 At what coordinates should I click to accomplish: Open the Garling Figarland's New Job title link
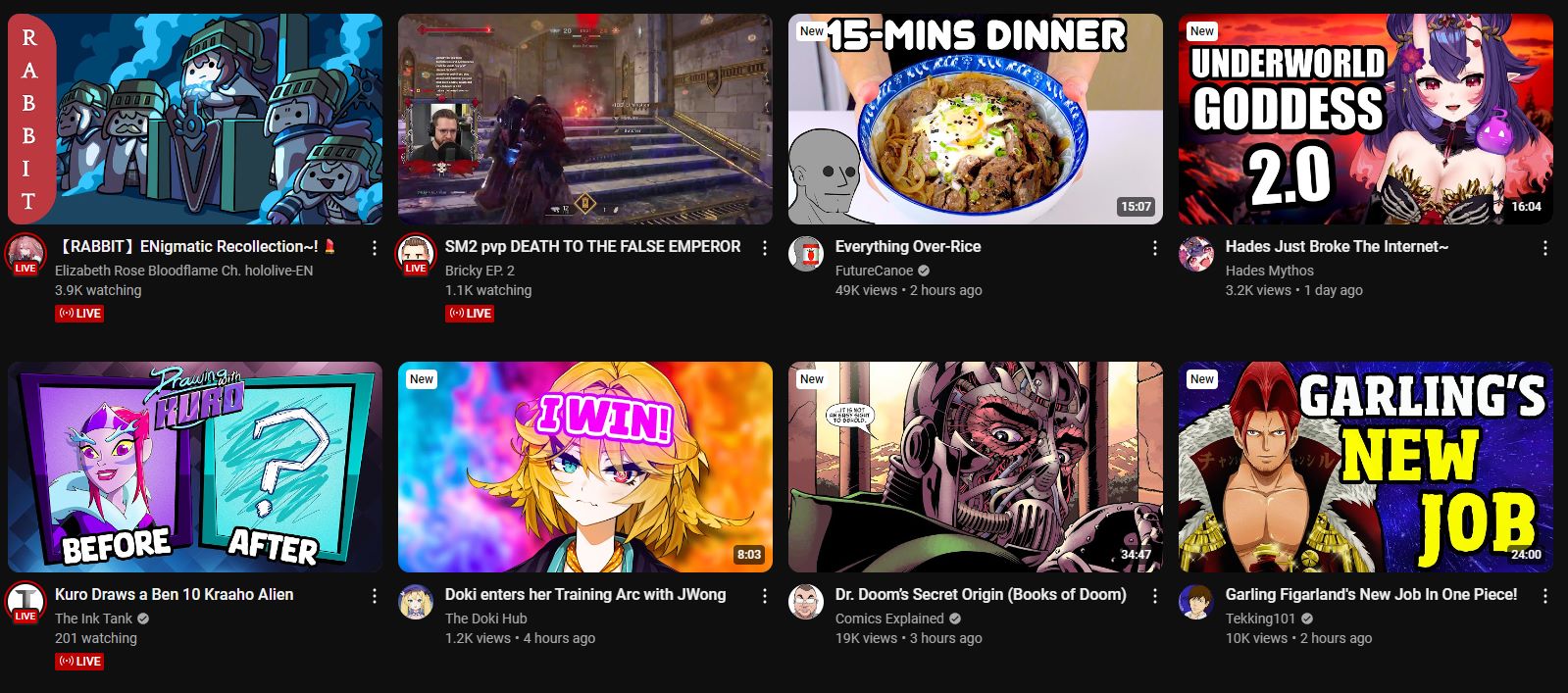[1371, 594]
